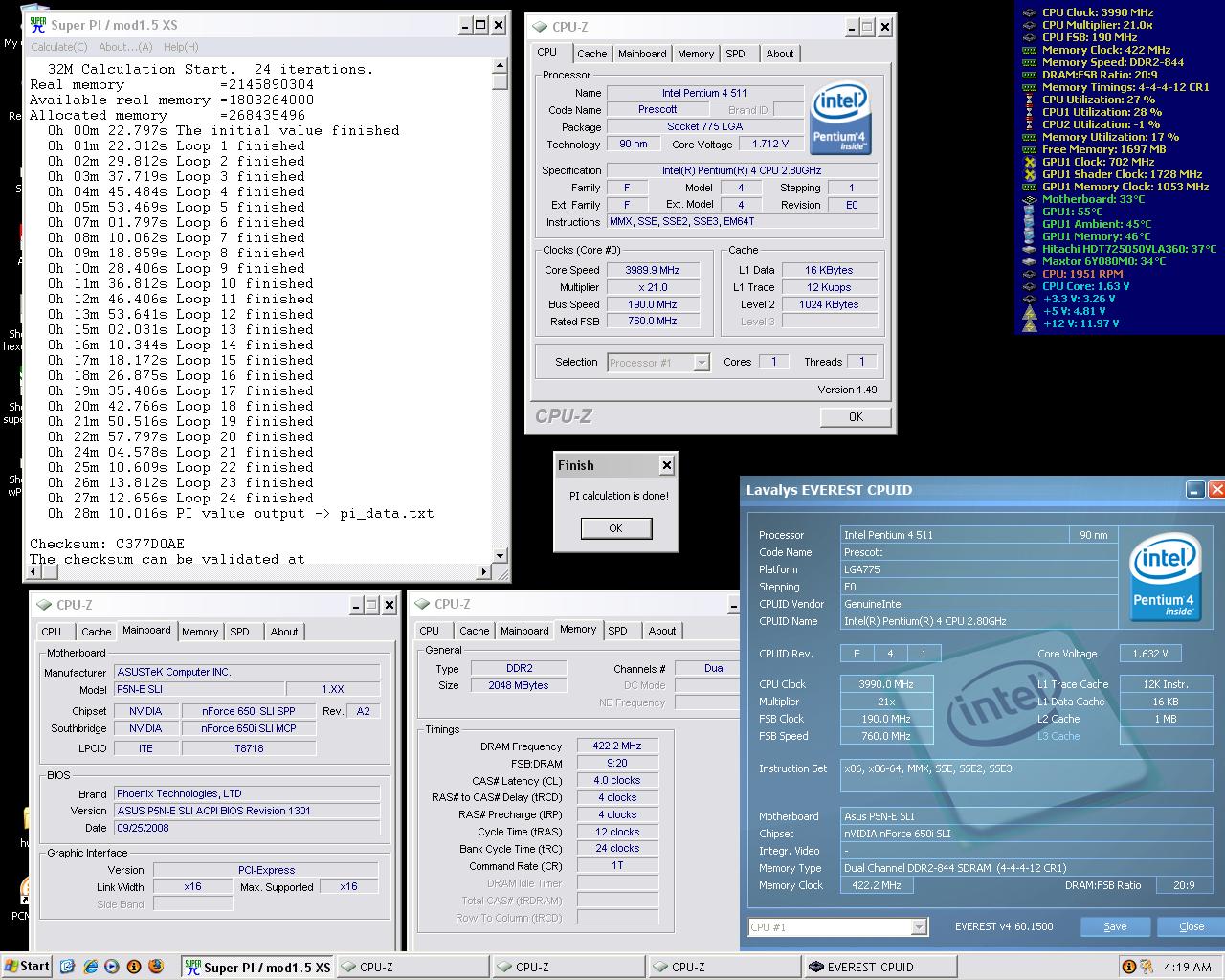Open the About tab in the Memory CPU-Z window

point(662,631)
